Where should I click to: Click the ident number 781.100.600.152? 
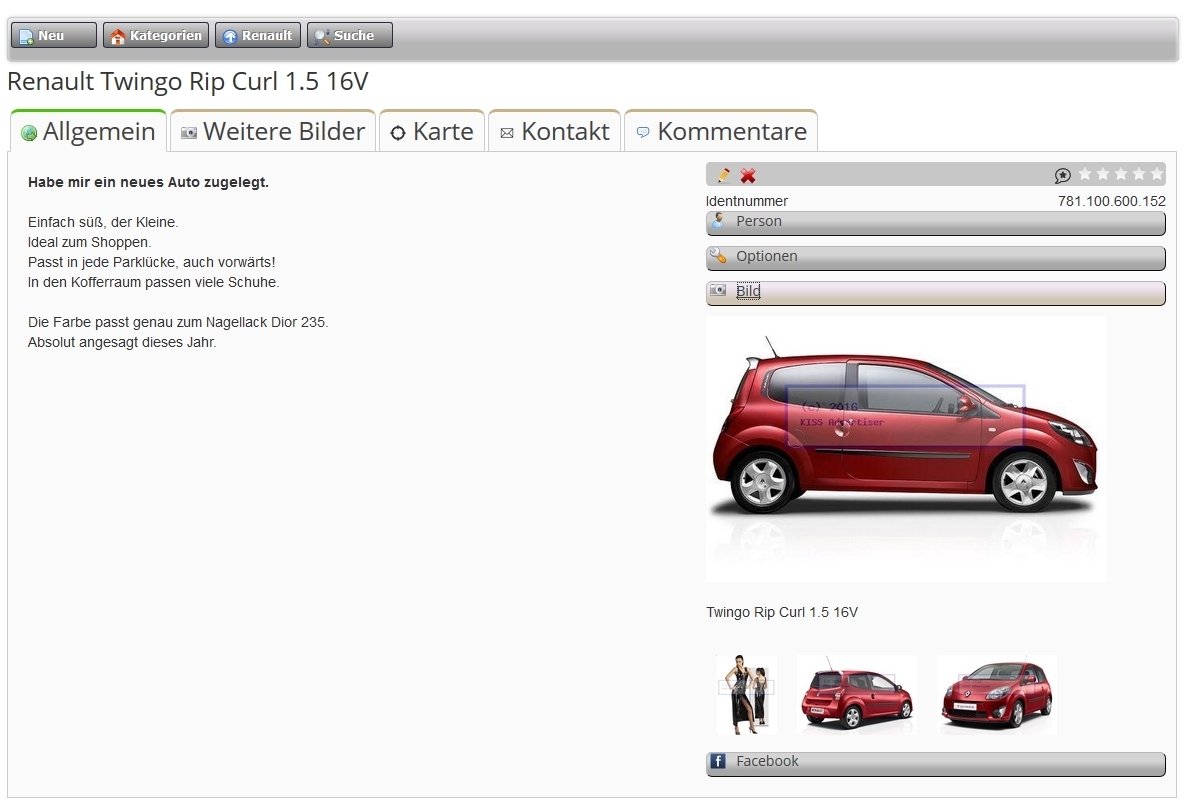1112,201
